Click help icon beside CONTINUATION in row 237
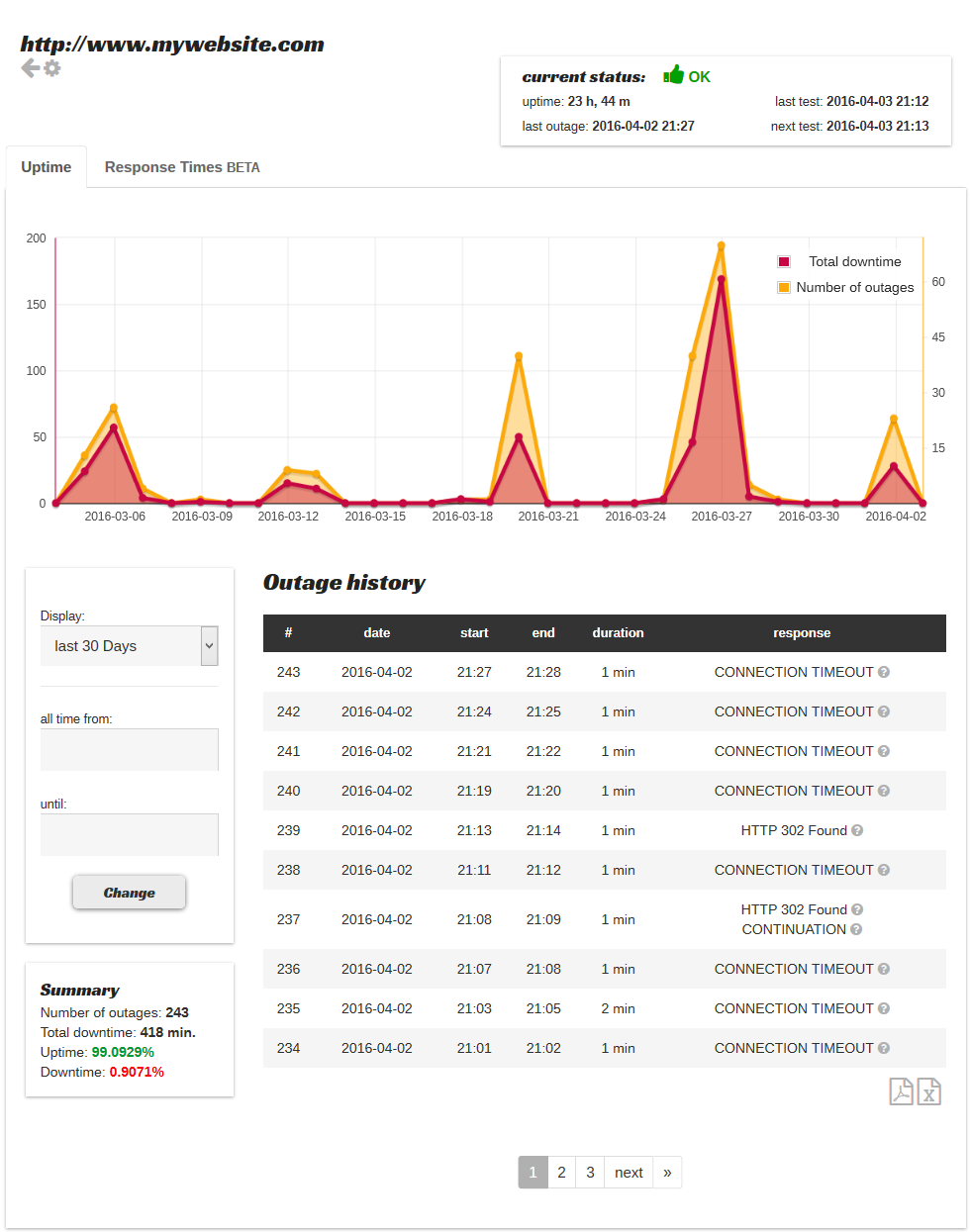Image resolution: width=970 pixels, height=1232 pixels. 856,929
